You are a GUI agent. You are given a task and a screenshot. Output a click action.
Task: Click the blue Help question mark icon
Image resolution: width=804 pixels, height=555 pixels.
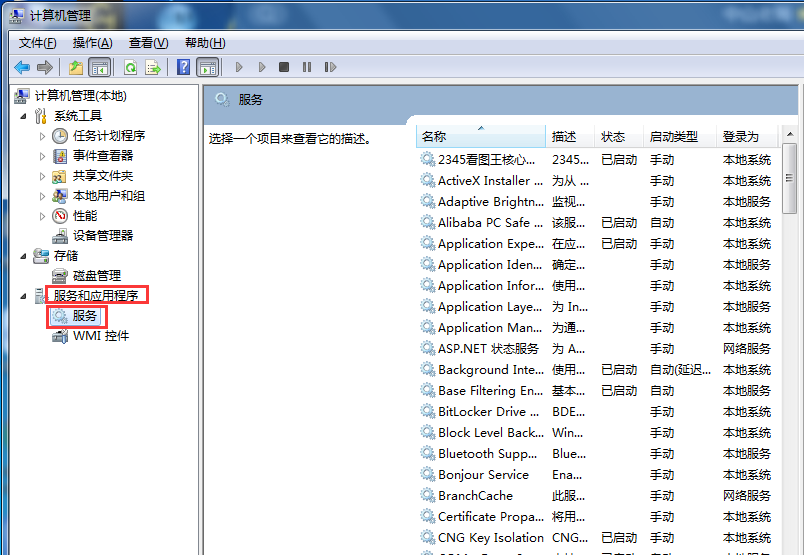point(183,67)
